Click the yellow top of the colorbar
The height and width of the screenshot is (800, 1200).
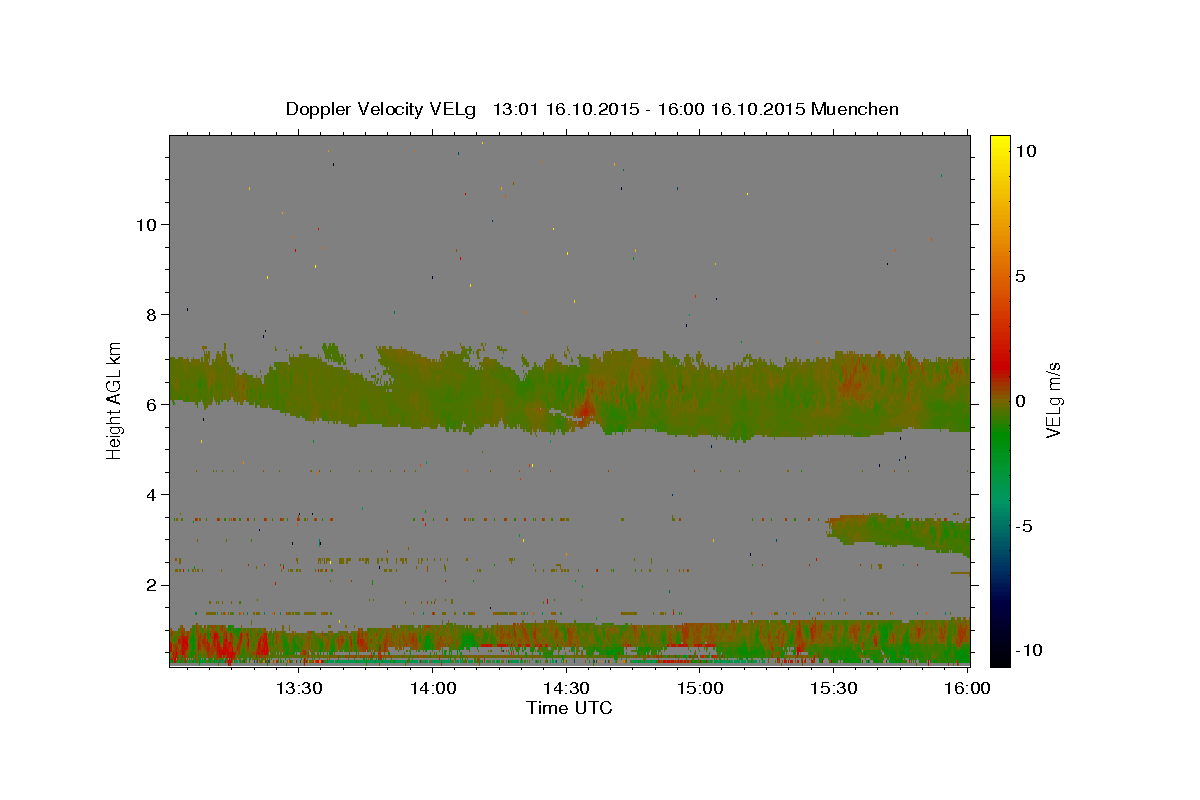999,145
